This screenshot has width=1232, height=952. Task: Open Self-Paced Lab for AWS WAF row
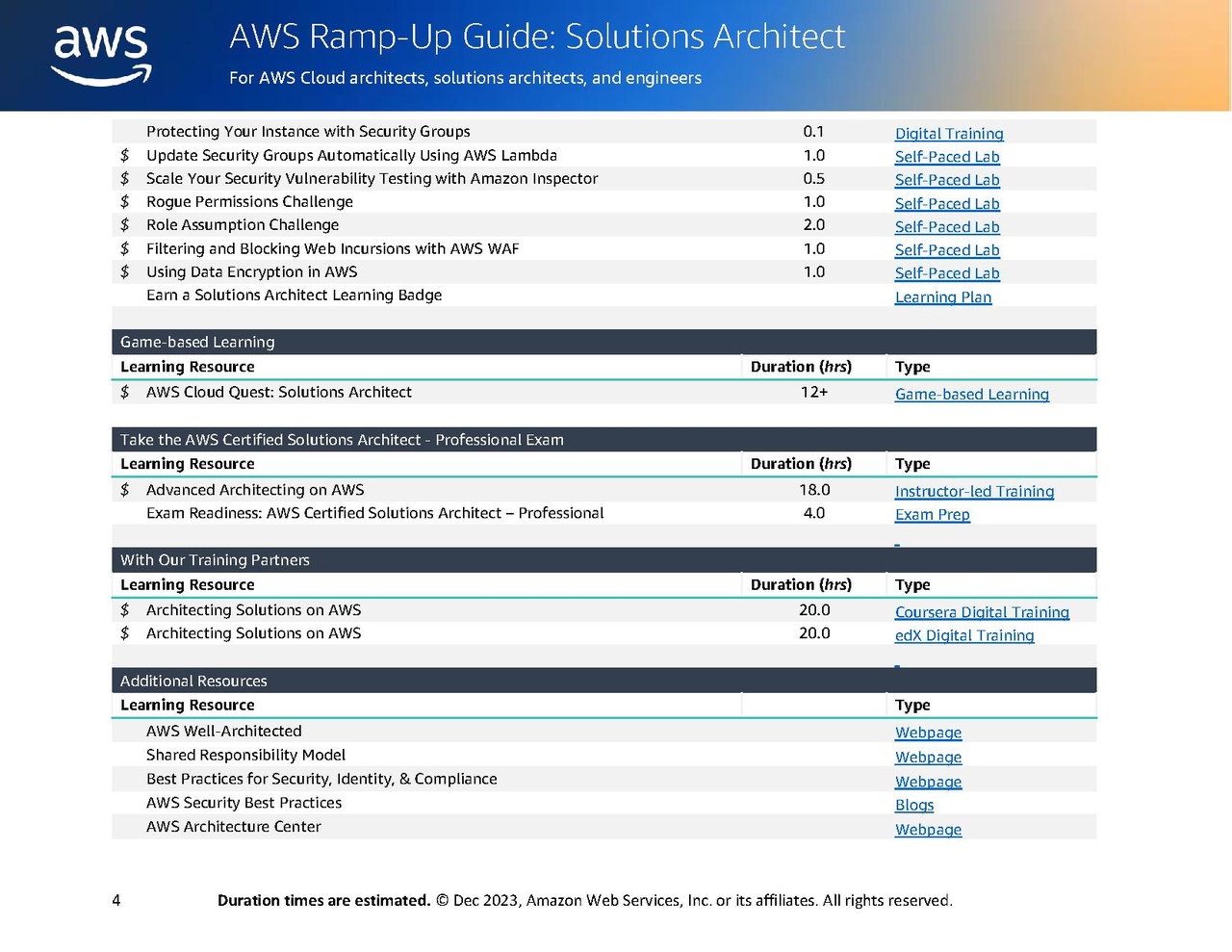[x=947, y=250]
